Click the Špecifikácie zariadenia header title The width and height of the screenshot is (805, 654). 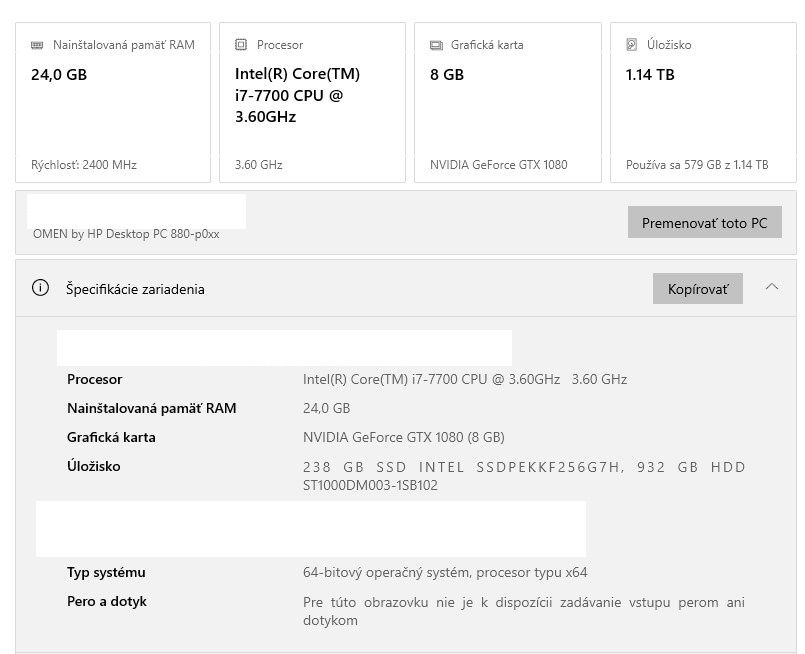(135, 289)
